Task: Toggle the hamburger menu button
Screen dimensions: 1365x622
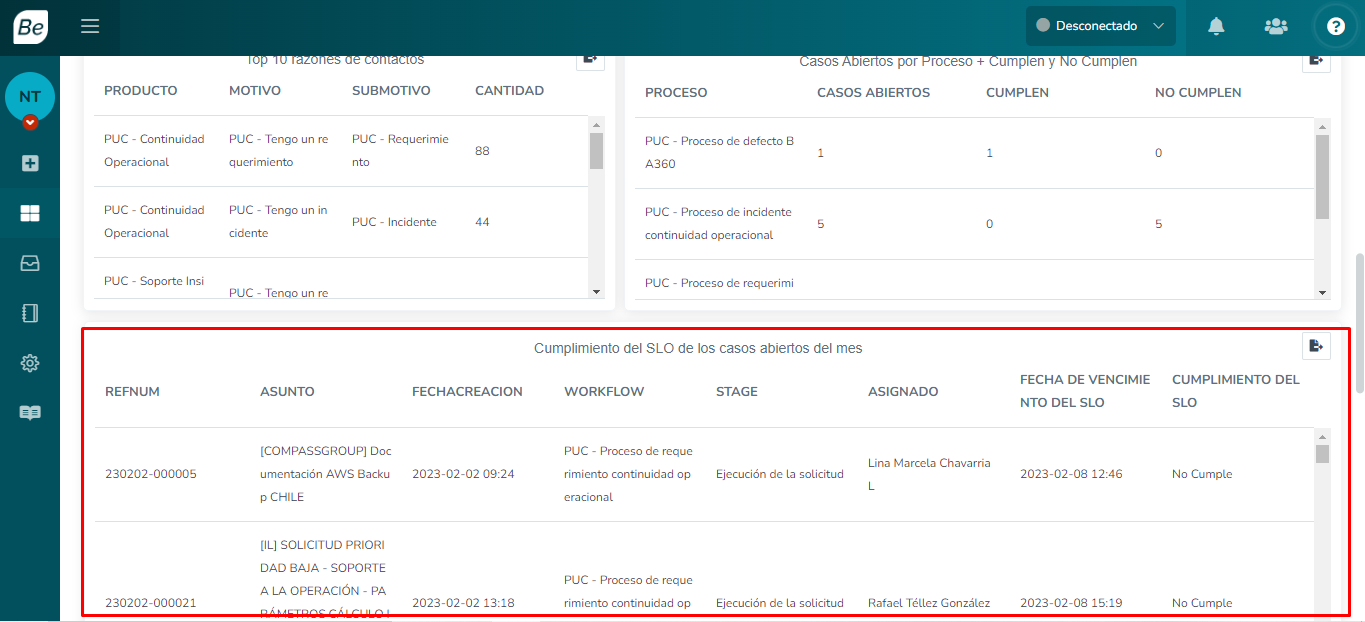Action: click(90, 27)
